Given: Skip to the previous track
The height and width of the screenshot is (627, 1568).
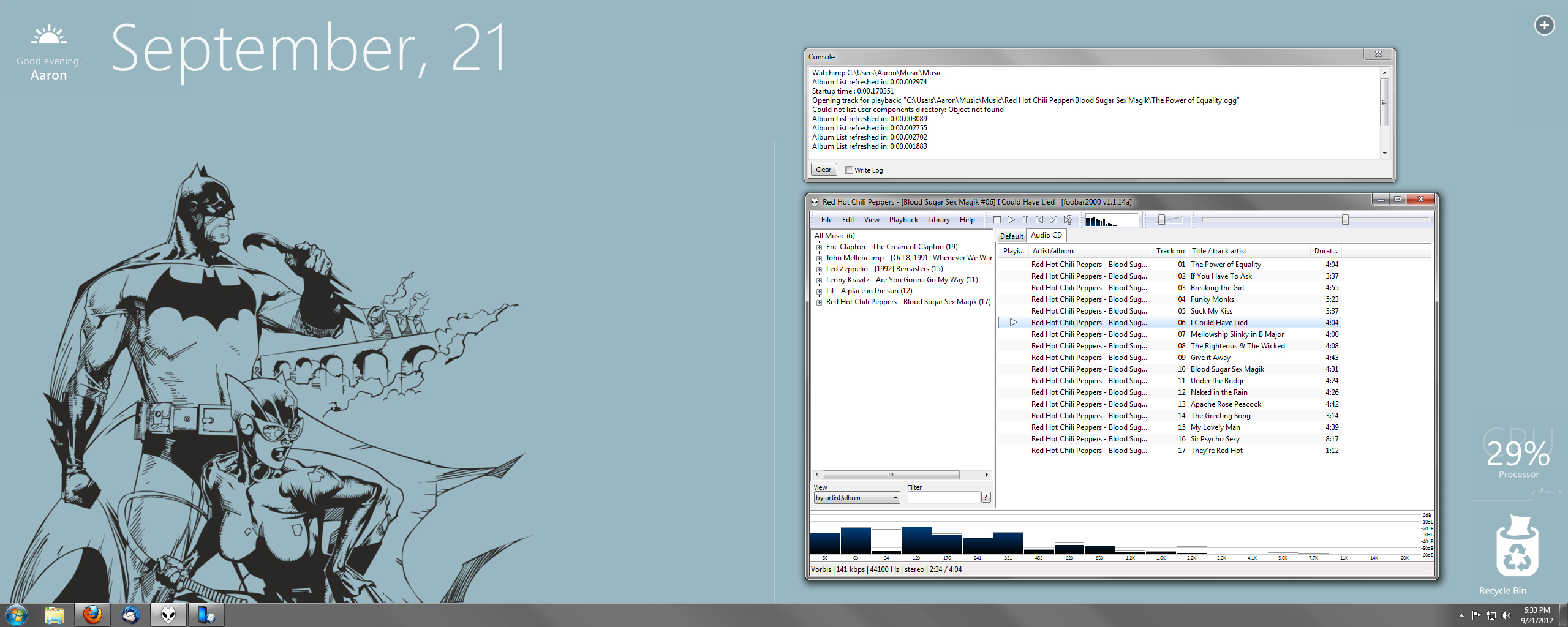Looking at the screenshot, I should 1039,220.
